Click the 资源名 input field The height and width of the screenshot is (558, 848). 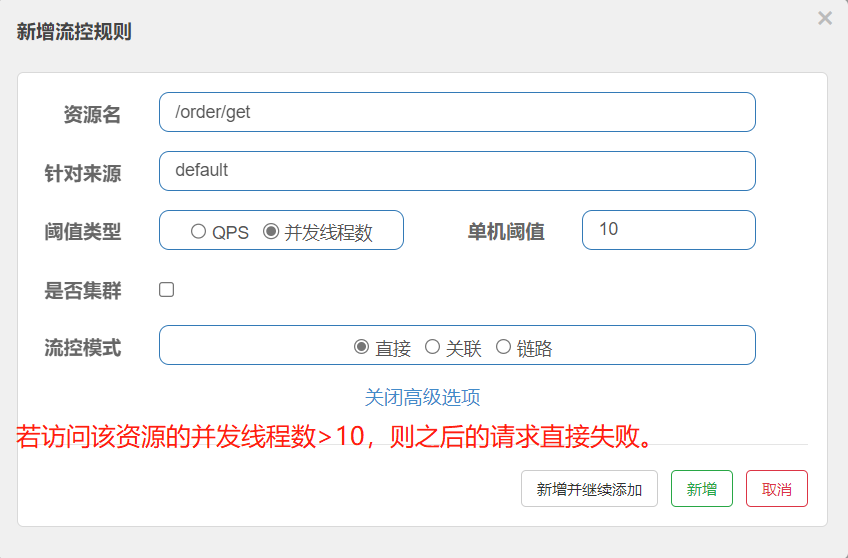point(456,112)
